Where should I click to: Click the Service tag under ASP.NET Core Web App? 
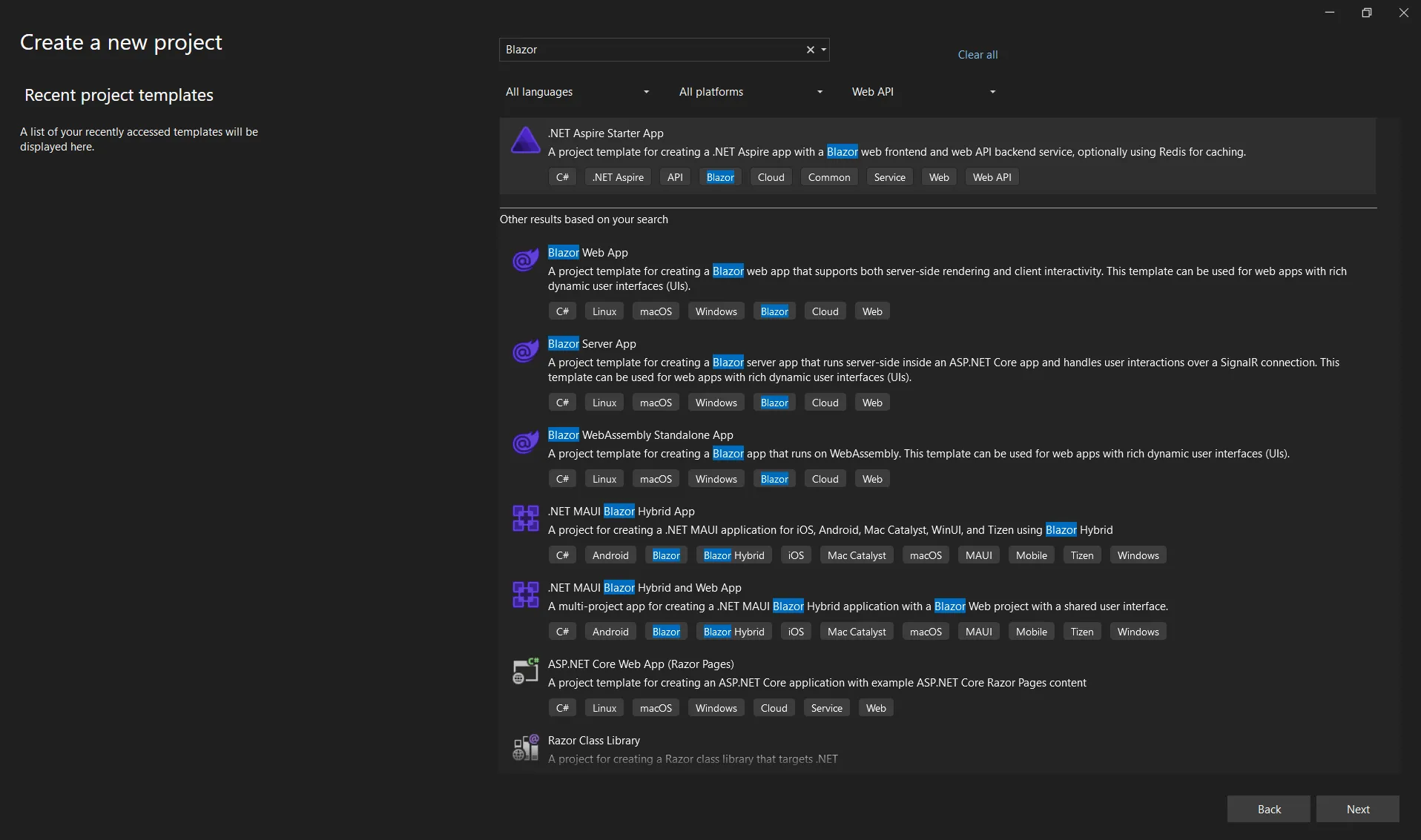pos(826,708)
